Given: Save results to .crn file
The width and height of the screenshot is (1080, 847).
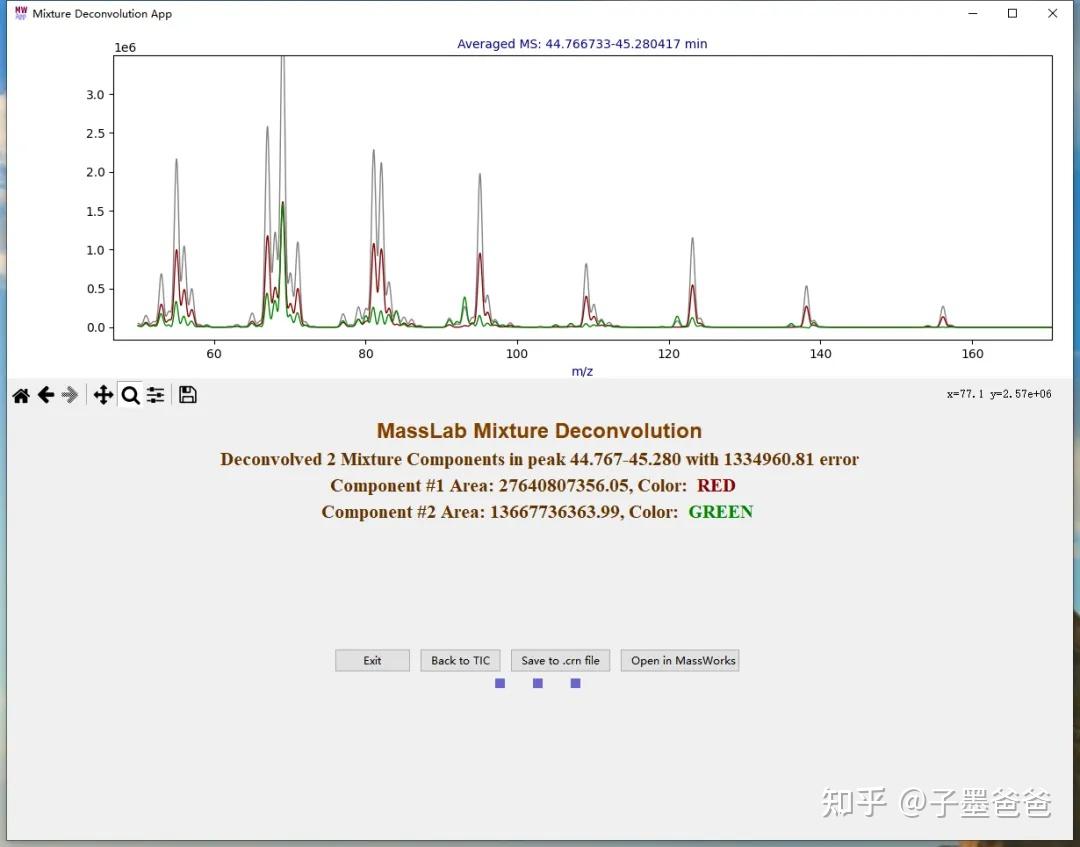Looking at the screenshot, I should click(561, 660).
